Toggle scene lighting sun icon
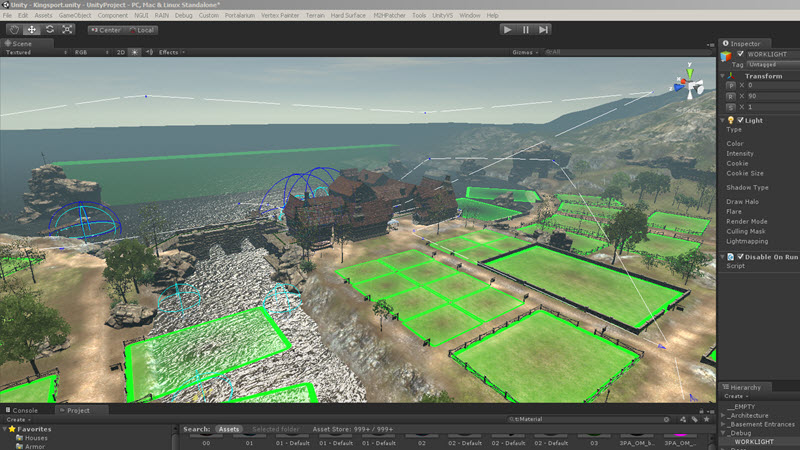Image resolution: width=800 pixels, height=450 pixels. (135, 52)
